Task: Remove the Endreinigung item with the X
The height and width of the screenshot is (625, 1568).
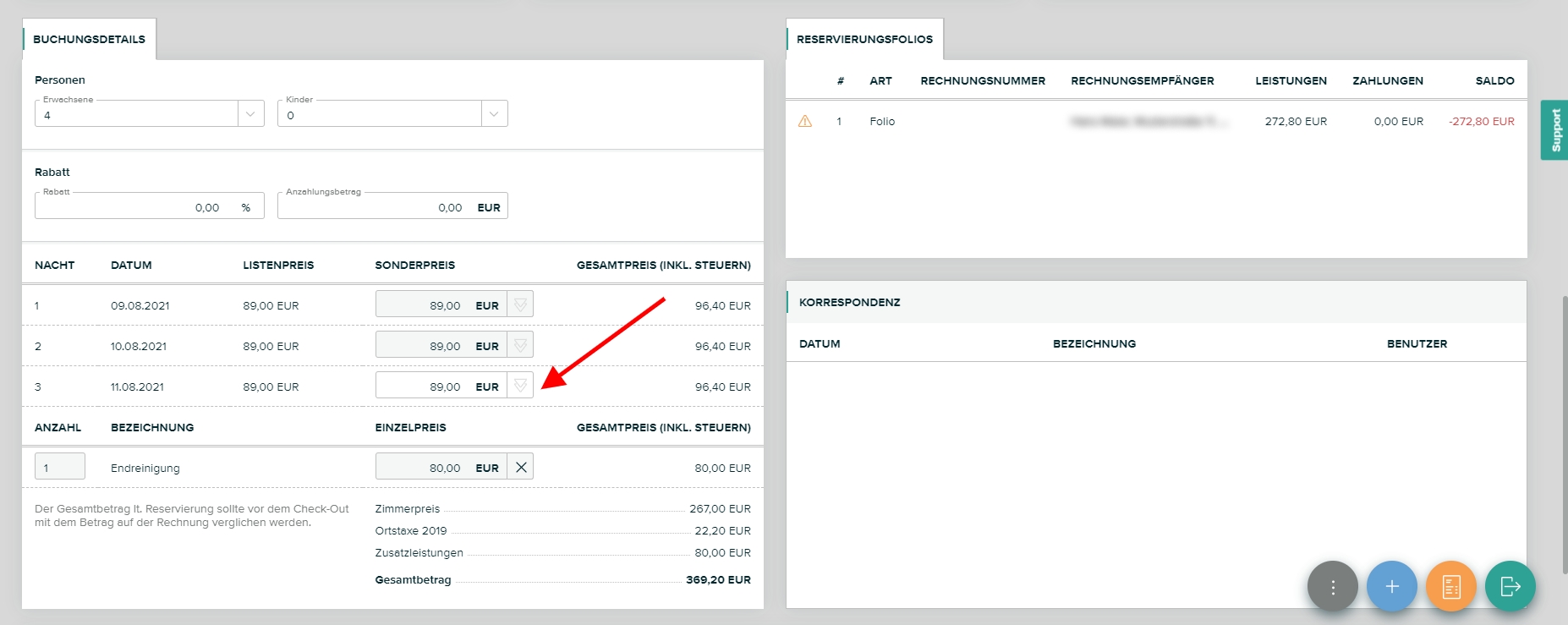Action: (x=520, y=467)
